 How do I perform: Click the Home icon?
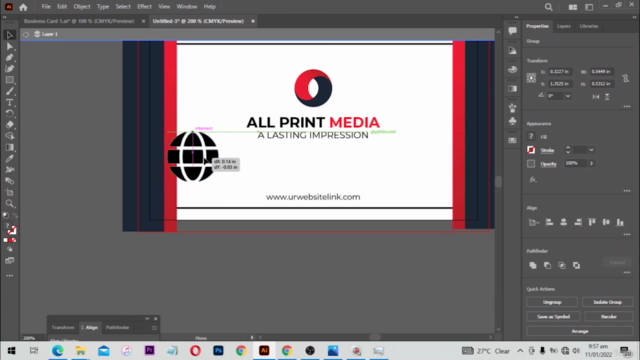(x=23, y=7)
